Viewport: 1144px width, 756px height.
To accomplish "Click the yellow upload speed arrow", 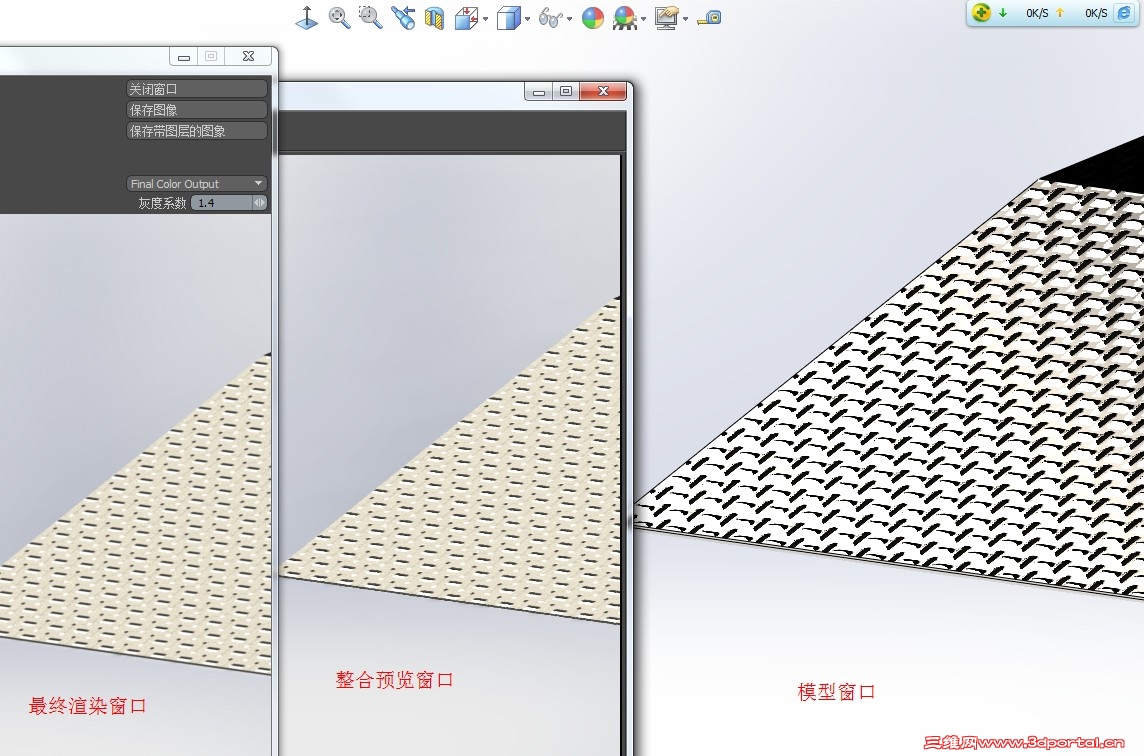I will click(x=1060, y=12).
